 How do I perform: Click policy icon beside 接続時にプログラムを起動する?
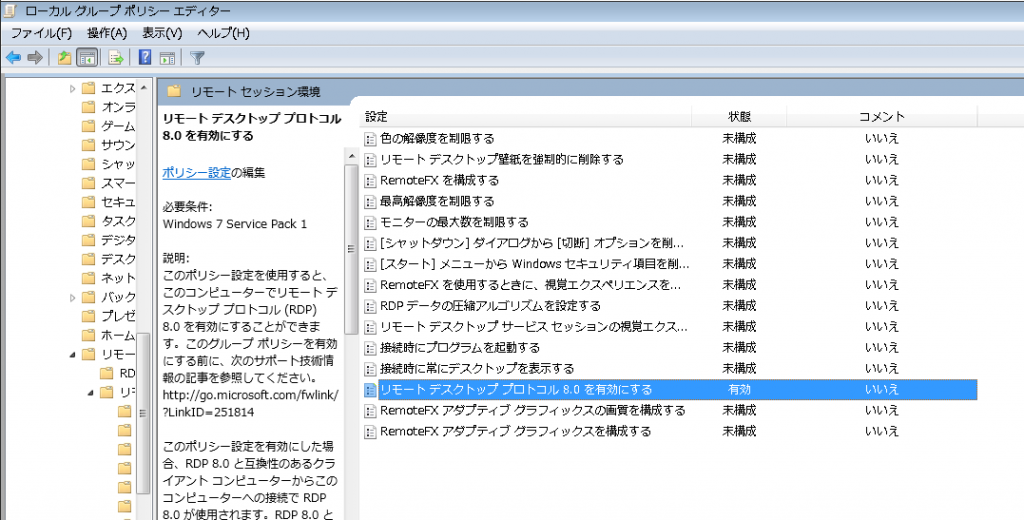pyautogui.click(x=370, y=348)
